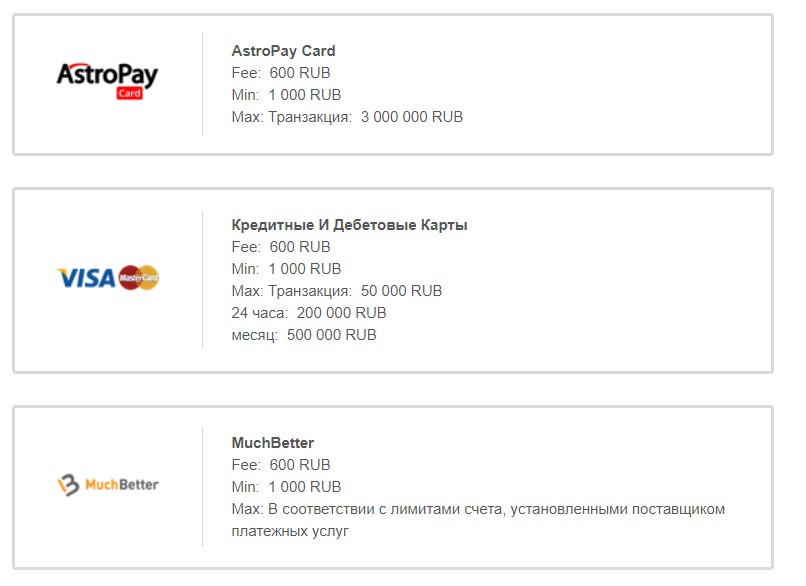Click MuchBetter max limits description text
This screenshot has height=586, width=806.
click(x=478, y=509)
